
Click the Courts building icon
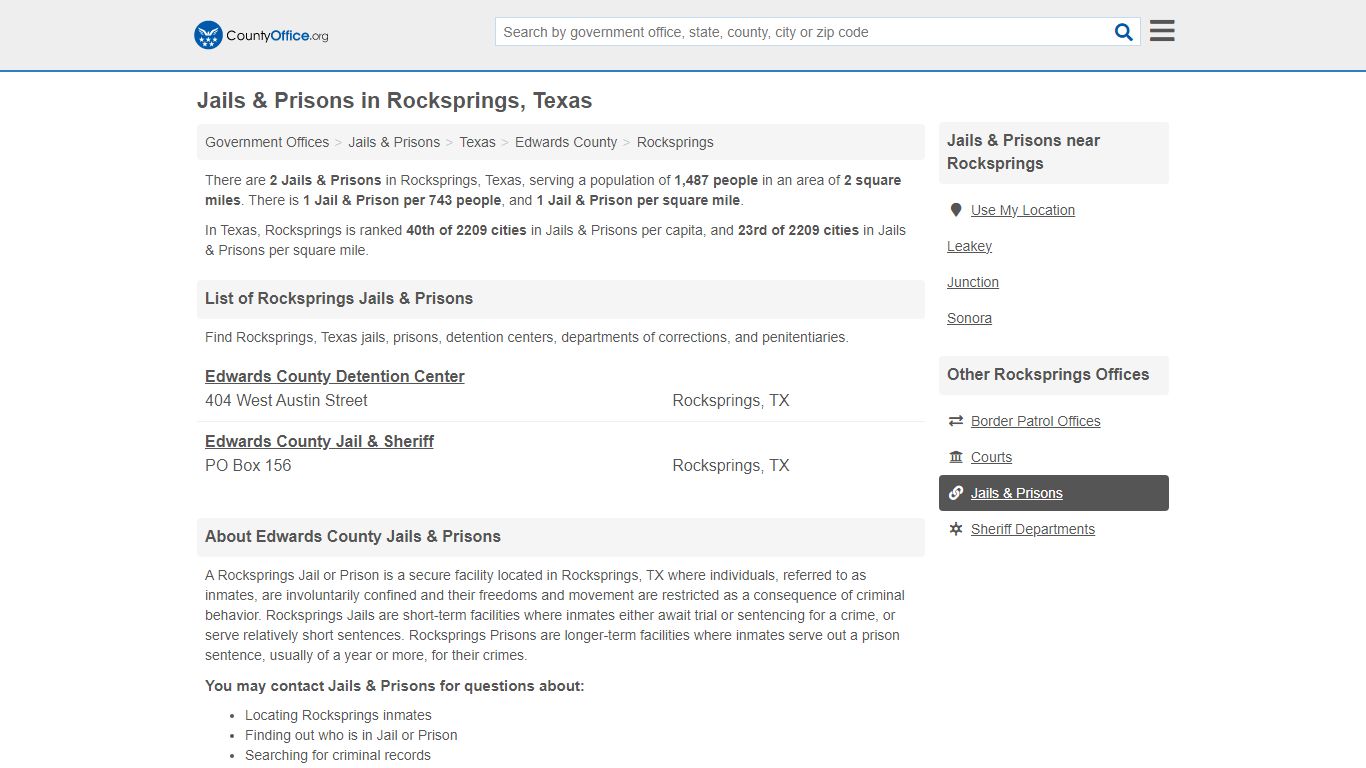coord(956,457)
